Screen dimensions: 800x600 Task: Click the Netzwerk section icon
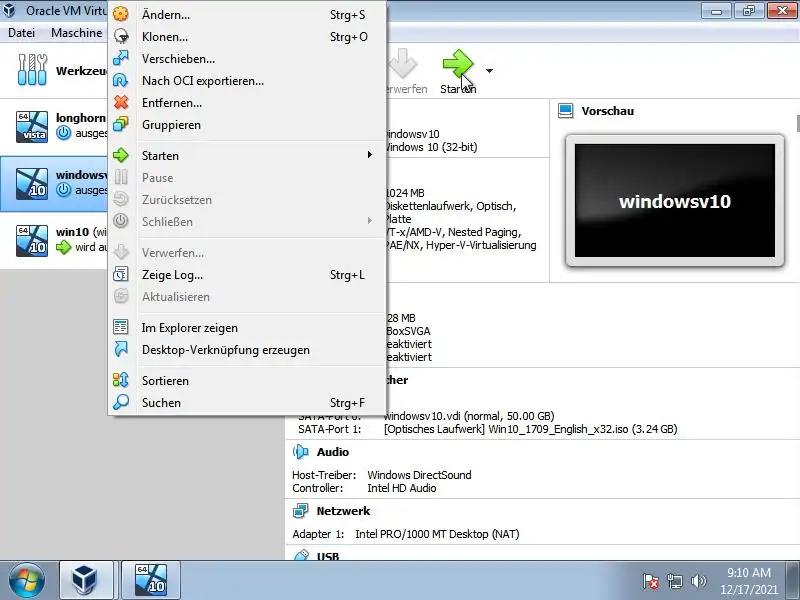[x=301, y=511]
